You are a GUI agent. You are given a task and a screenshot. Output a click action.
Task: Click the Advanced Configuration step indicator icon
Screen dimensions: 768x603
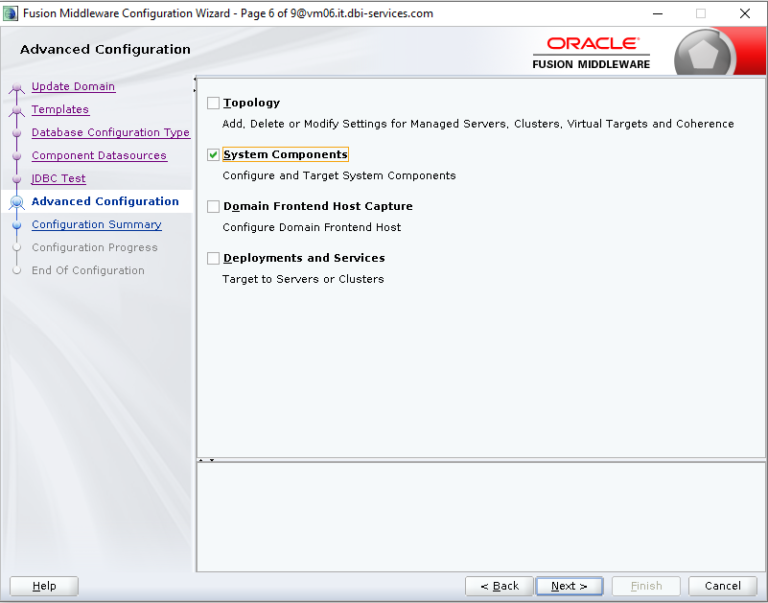click(x=16, y=202)
